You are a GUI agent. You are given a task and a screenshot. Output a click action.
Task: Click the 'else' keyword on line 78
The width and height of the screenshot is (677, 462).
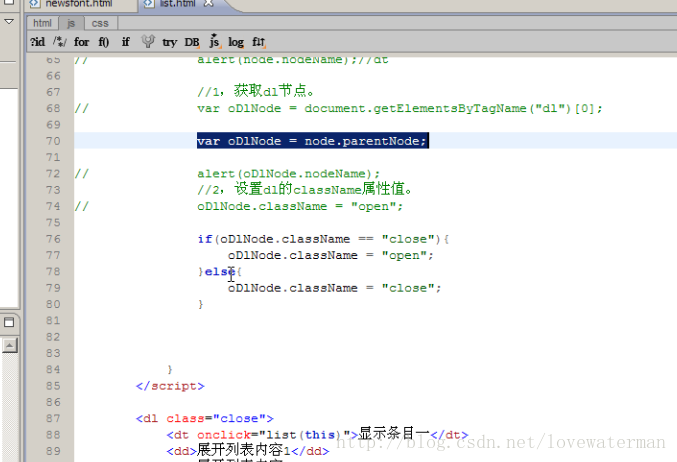click(x=220, y=272)
